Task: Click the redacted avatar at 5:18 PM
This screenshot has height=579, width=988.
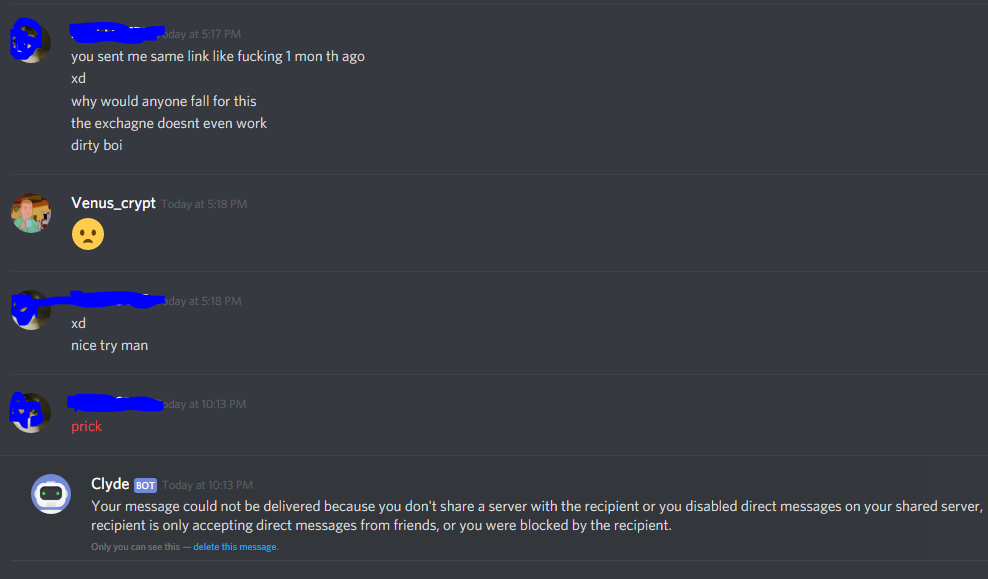Action: coord(31,309)
